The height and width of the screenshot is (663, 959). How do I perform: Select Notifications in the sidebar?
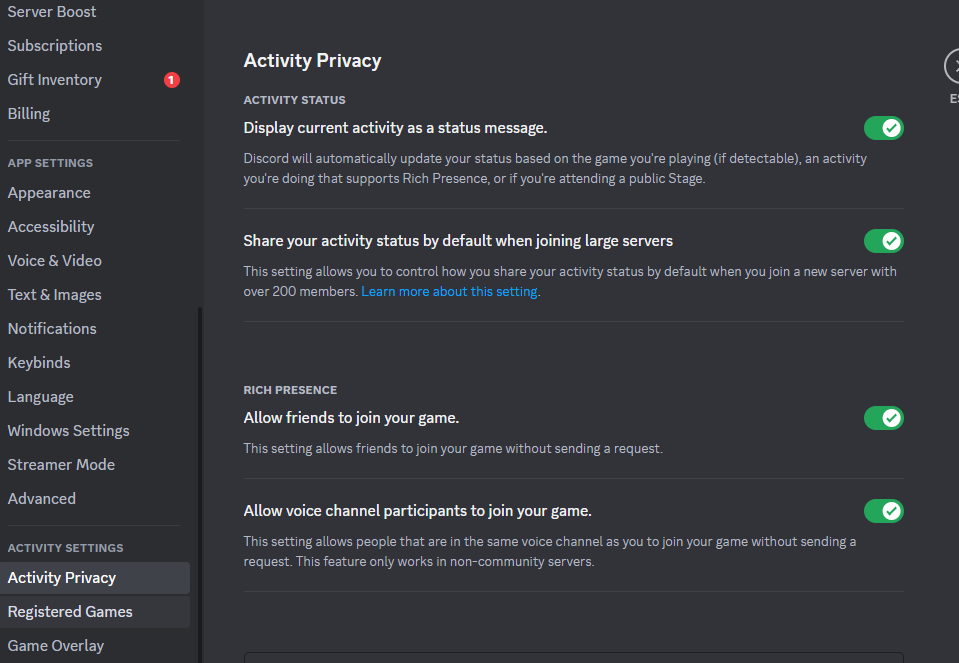point(52,329)
